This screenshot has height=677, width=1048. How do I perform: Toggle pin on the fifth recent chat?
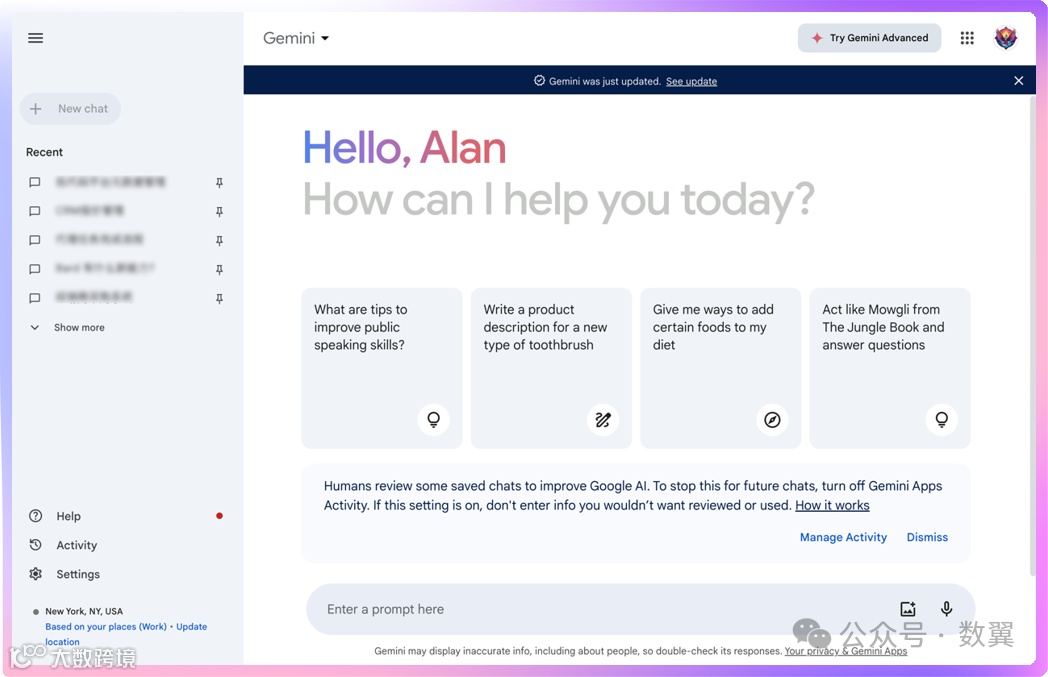tap(219, 298)
